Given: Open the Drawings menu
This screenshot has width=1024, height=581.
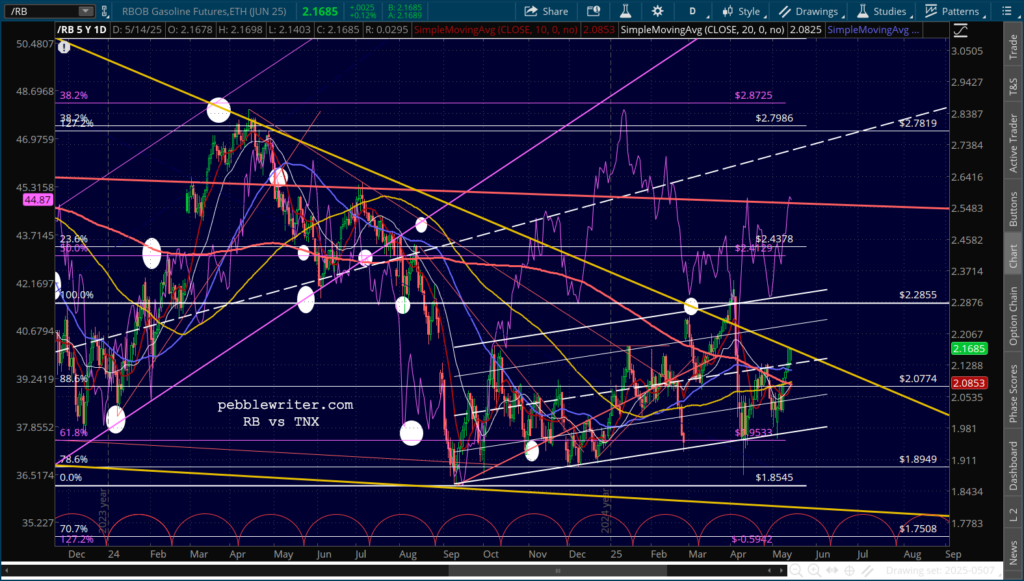Looking at the screenshot, I should coord(809,11).
